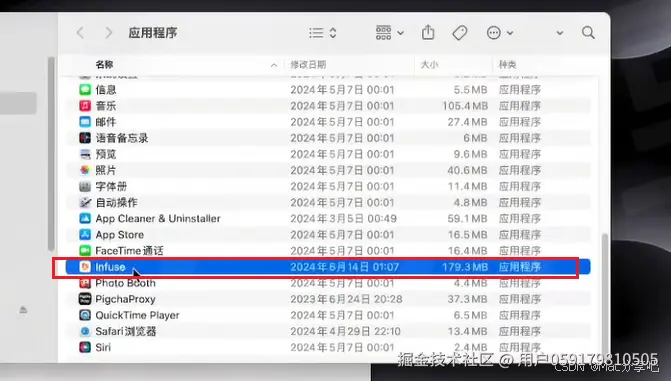Click the highlighted sidebar item
Image resolution: width=671 pixels, height=381 pixels.
pos(18,103)
